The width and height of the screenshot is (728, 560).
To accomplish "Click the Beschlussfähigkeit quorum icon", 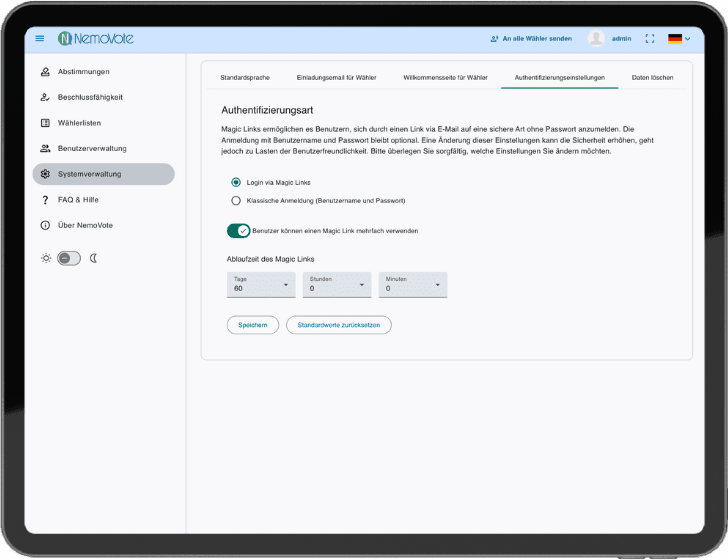I will 45,98.
